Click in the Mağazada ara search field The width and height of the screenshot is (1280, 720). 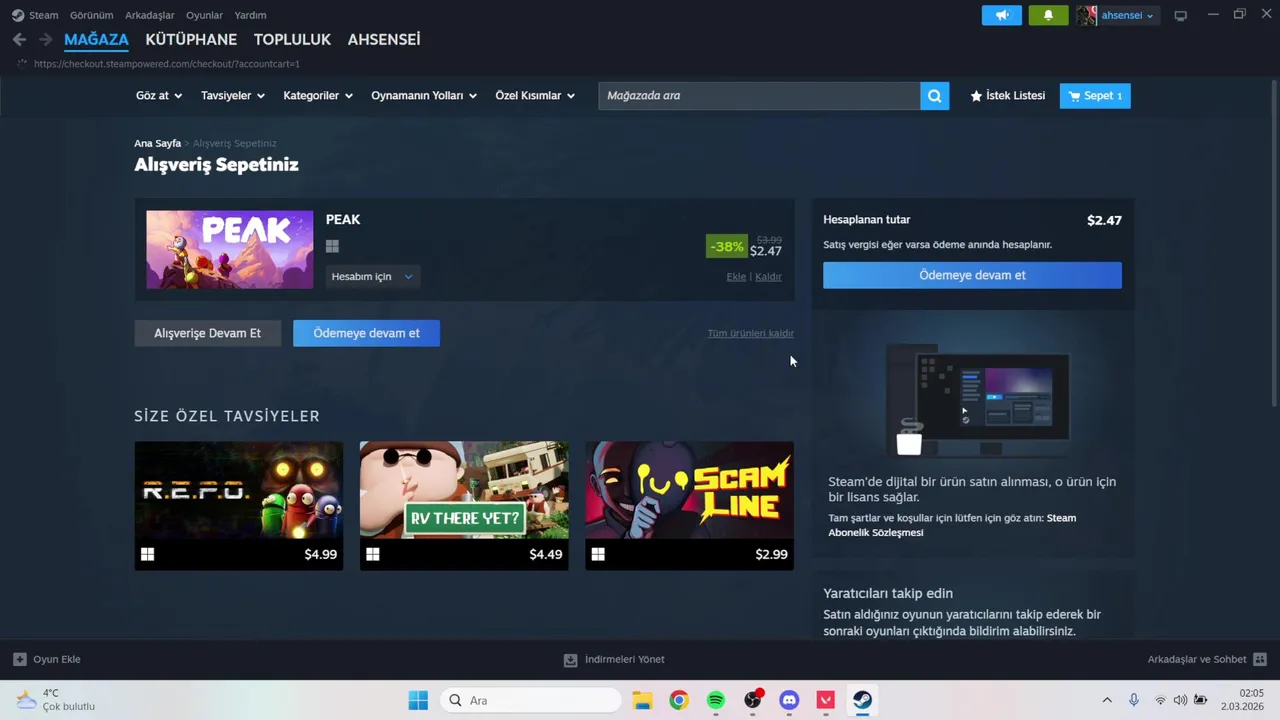pyautogui.click(x=759, y=96)
